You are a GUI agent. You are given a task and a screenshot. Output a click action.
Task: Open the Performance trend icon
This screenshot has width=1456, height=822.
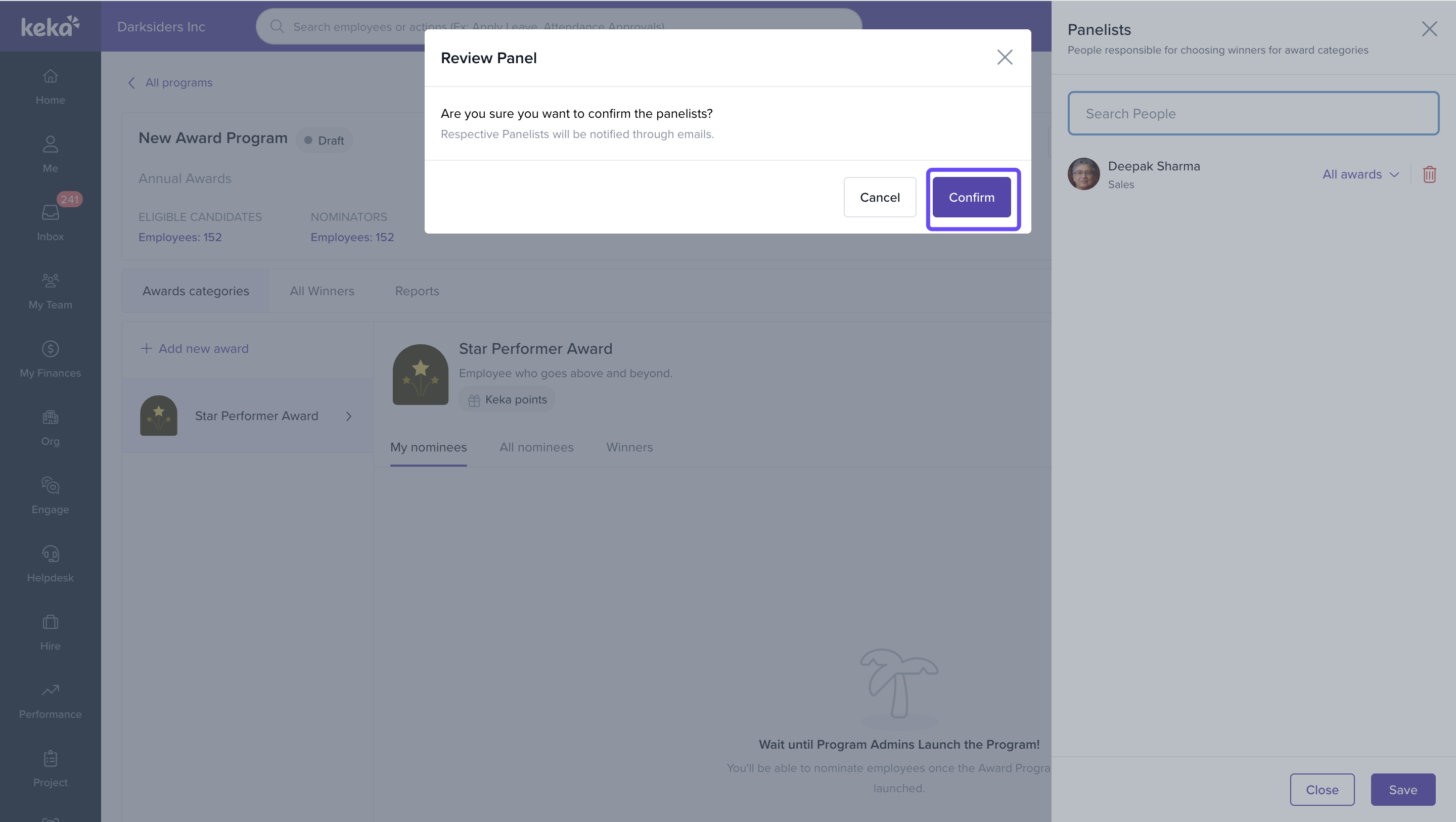click(51, 690)
